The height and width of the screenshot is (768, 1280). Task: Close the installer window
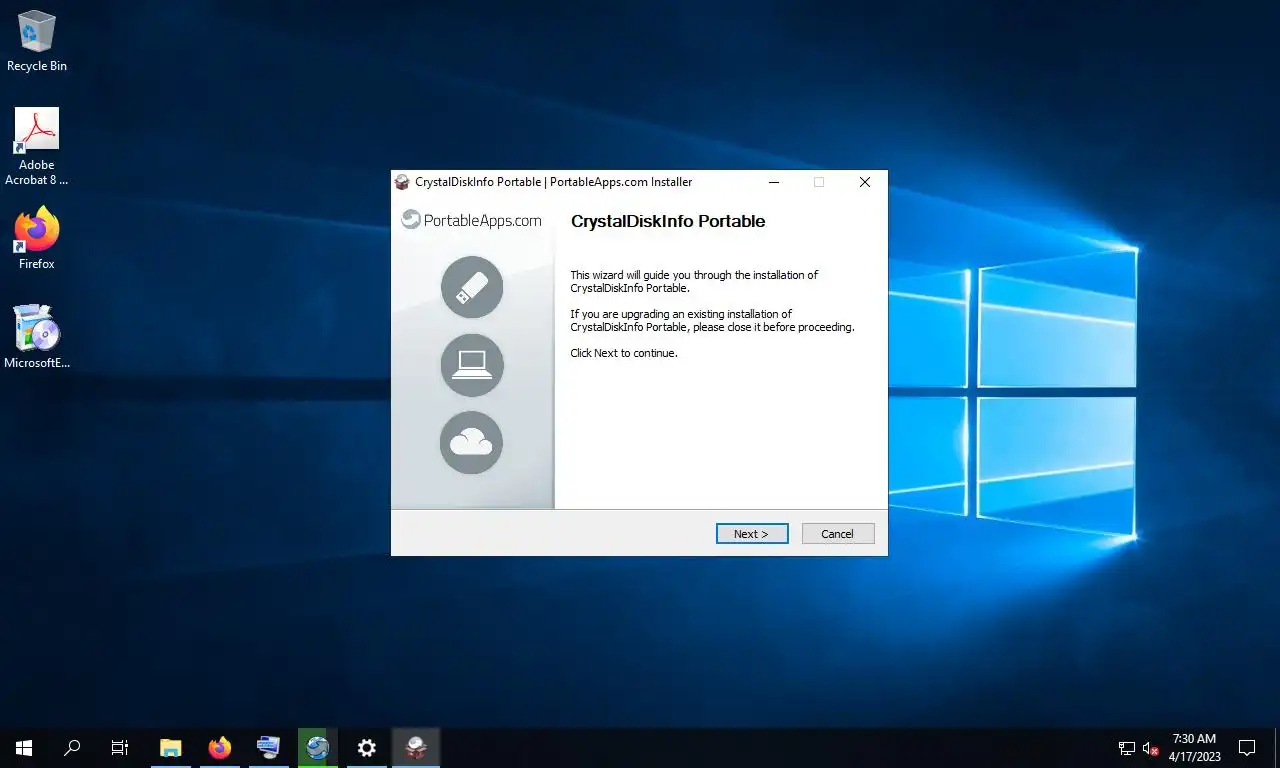[865, 182]
